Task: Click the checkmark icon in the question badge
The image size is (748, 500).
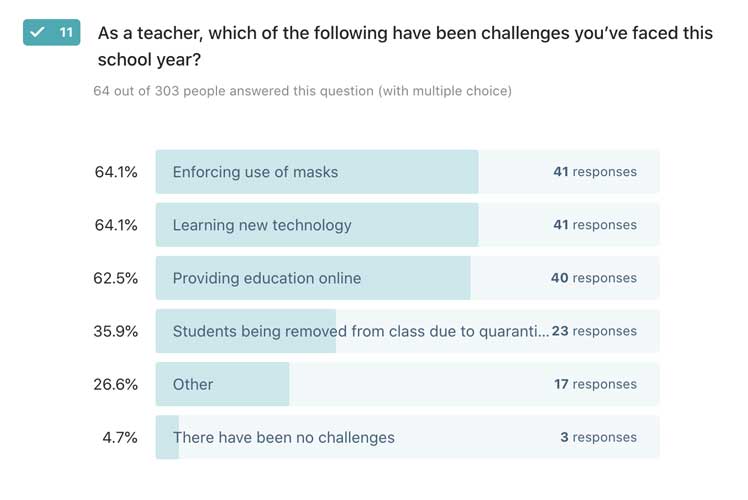Action: click(38, 33)
